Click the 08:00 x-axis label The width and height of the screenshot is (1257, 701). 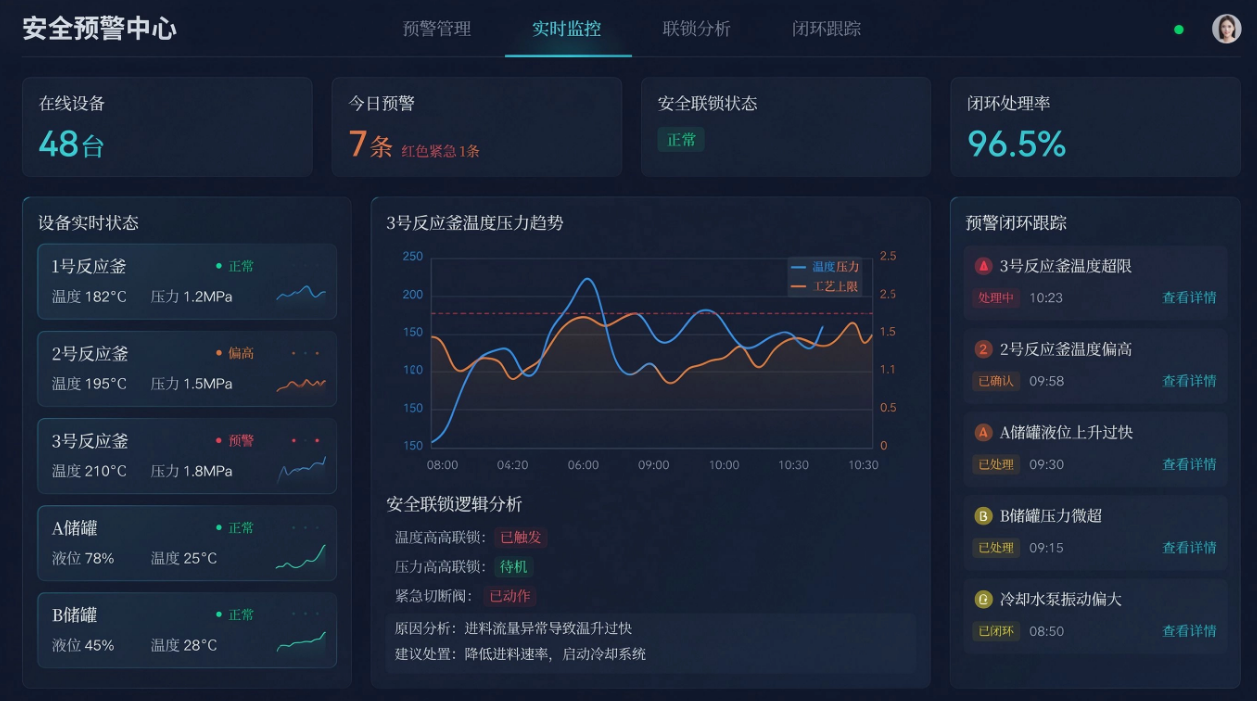[x=442, y=465]
